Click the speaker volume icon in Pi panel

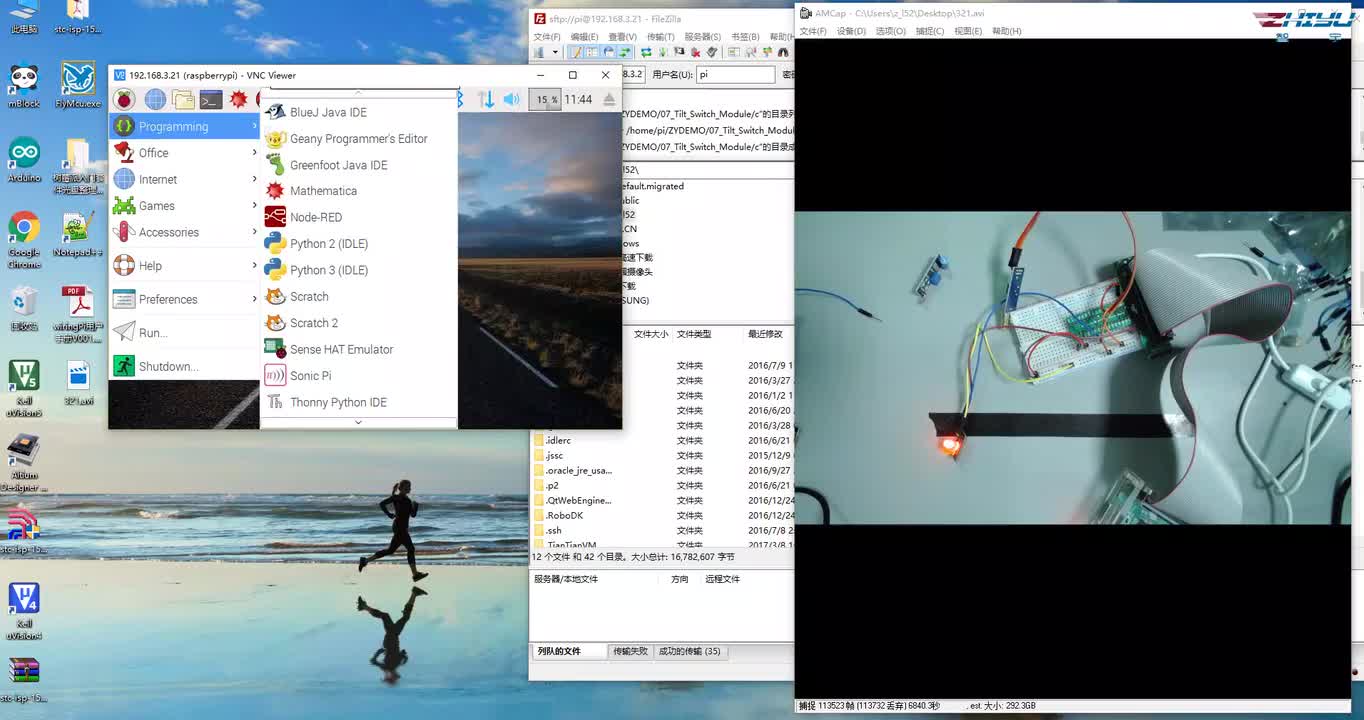pos(511,99)
